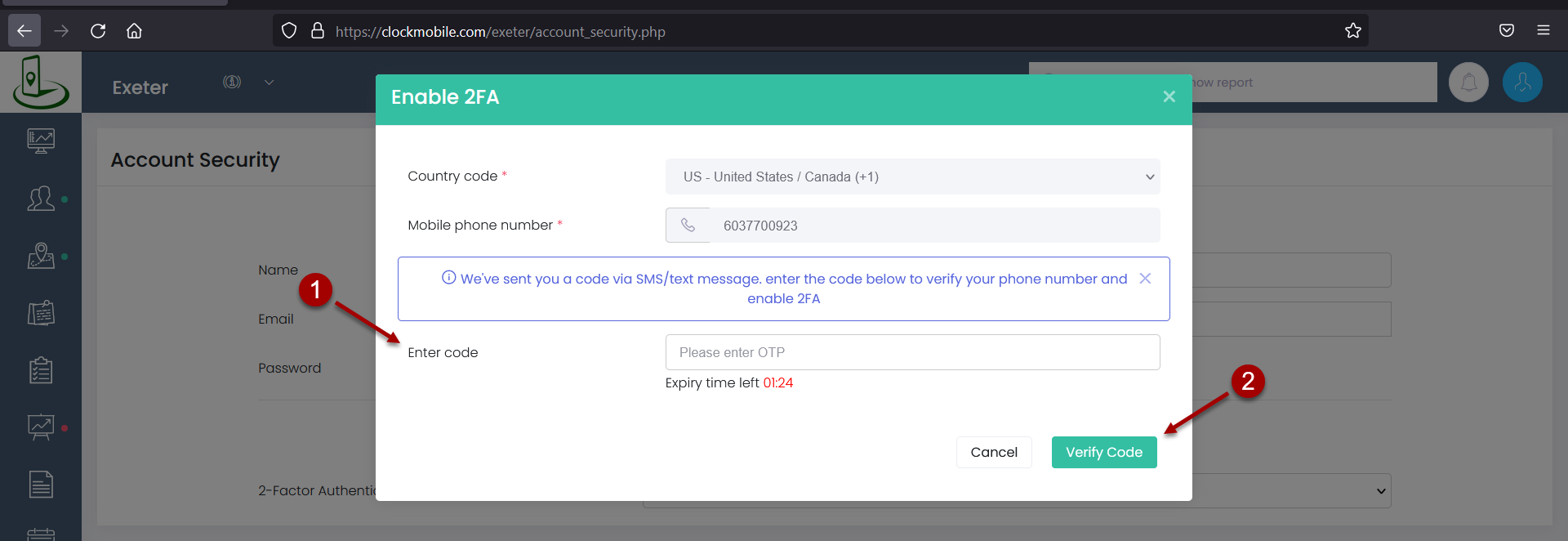Viewport: 1568px width, 541px height.
Task: Click the Cancel button
Action: [994, 452]
